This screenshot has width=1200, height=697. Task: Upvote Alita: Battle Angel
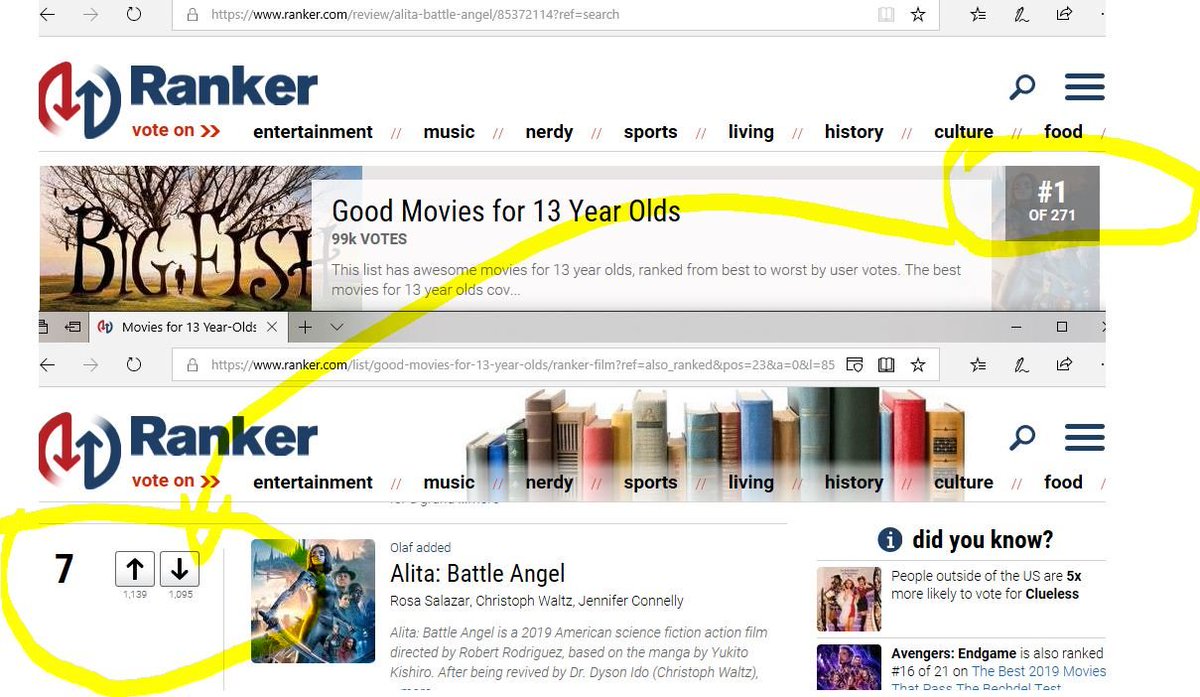point(135,570)
